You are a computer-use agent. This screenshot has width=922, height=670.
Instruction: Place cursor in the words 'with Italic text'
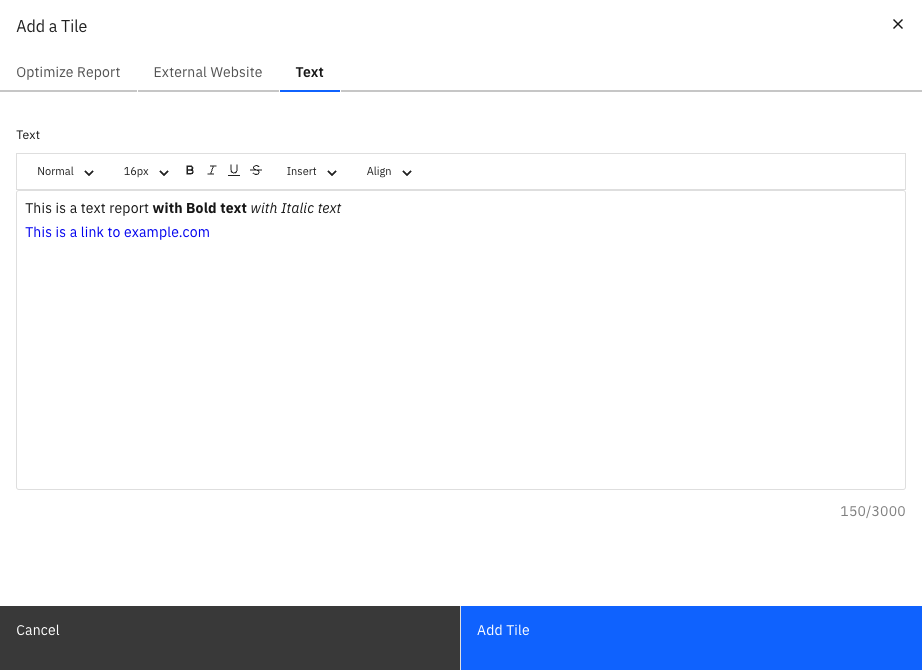click(x=296, y=209)
